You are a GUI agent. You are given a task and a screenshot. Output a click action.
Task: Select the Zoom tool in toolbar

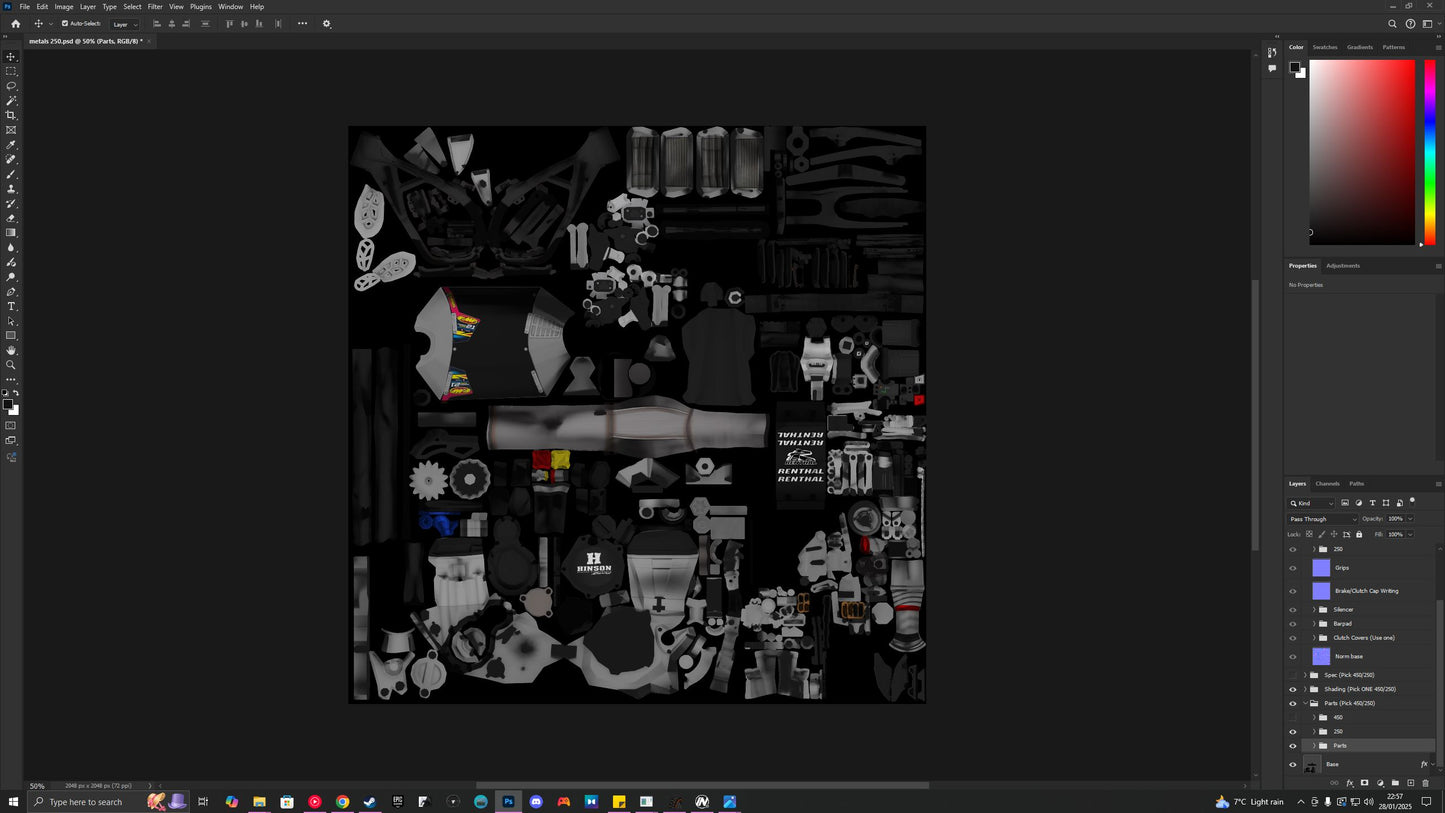11,365
